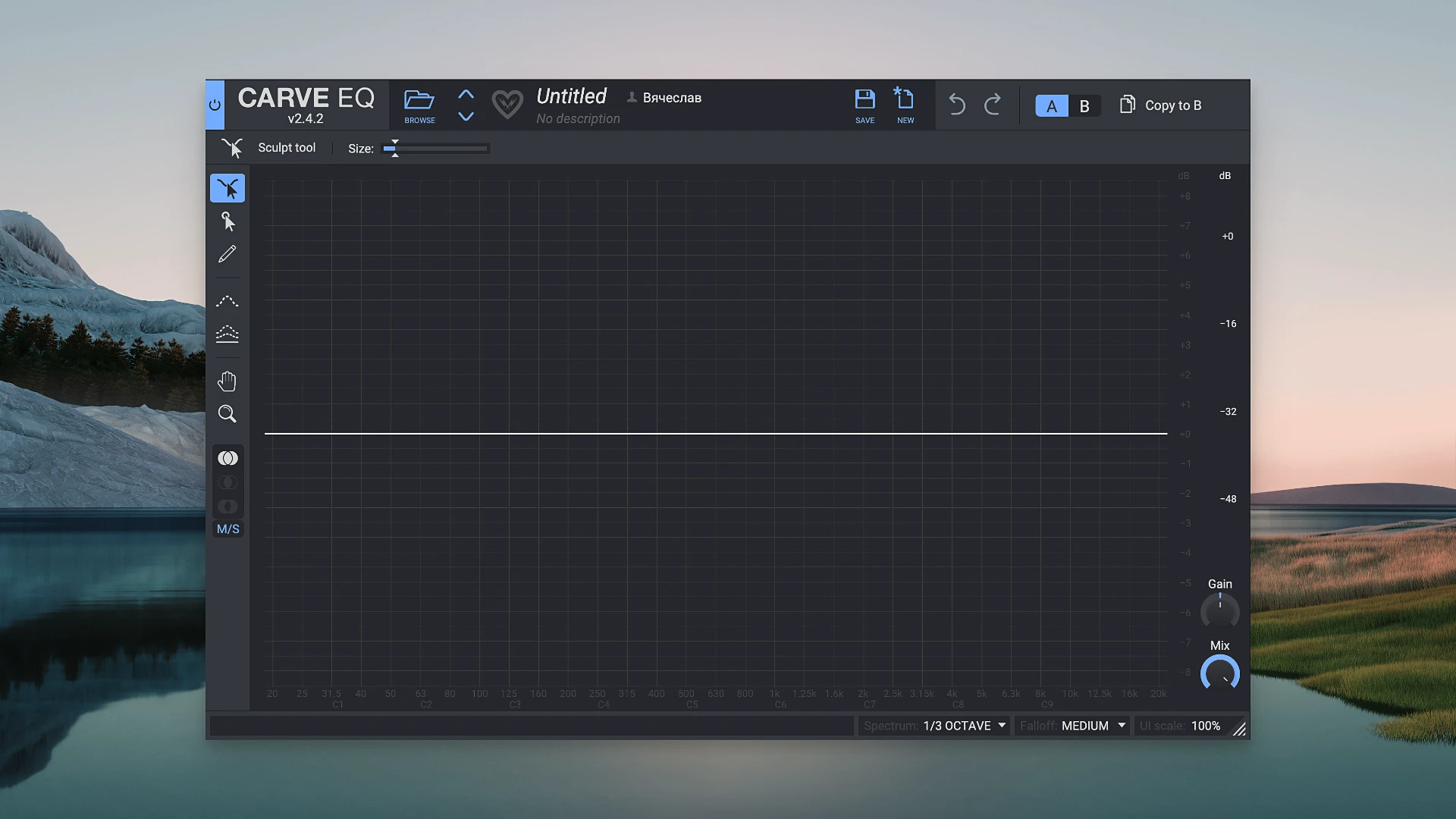
Task: Click the Copy to B button
Action: (1161, 105)
